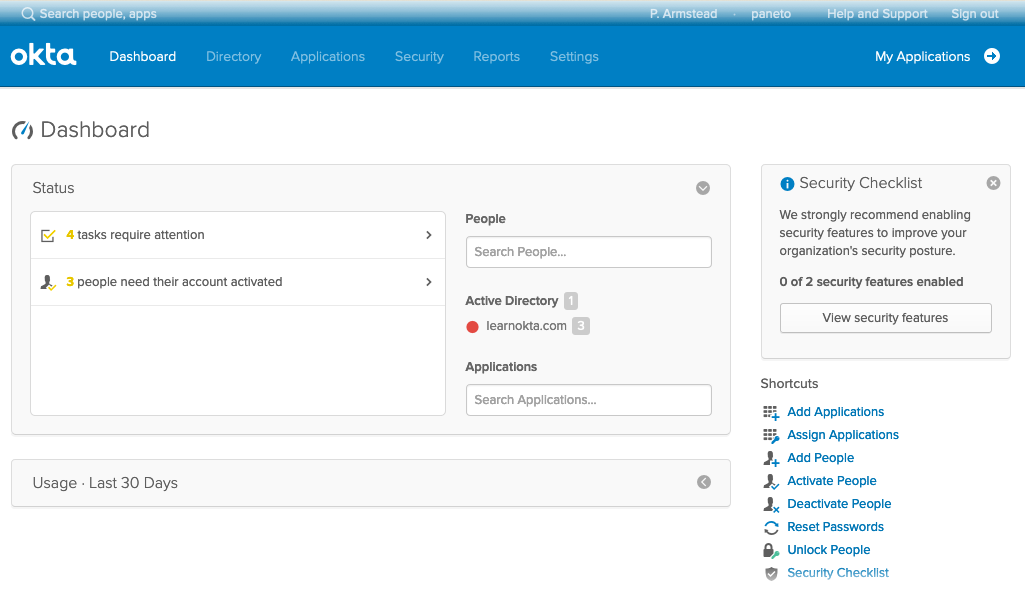Click the Reset Passwords refresh icon

[770, 527]
